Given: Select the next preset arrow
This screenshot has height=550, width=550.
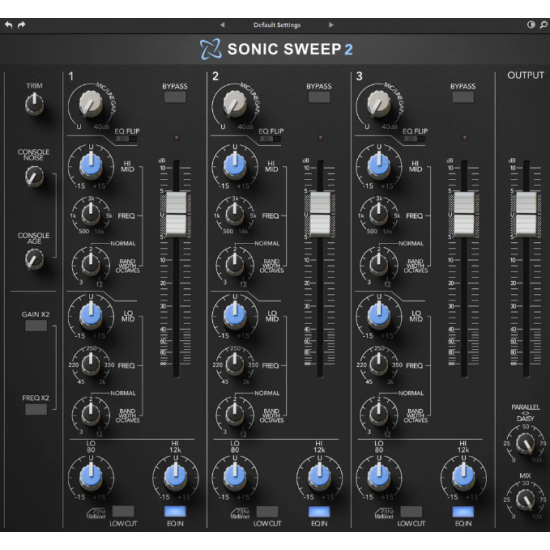Looking at the screenshot, I should [x=331, y=25].
